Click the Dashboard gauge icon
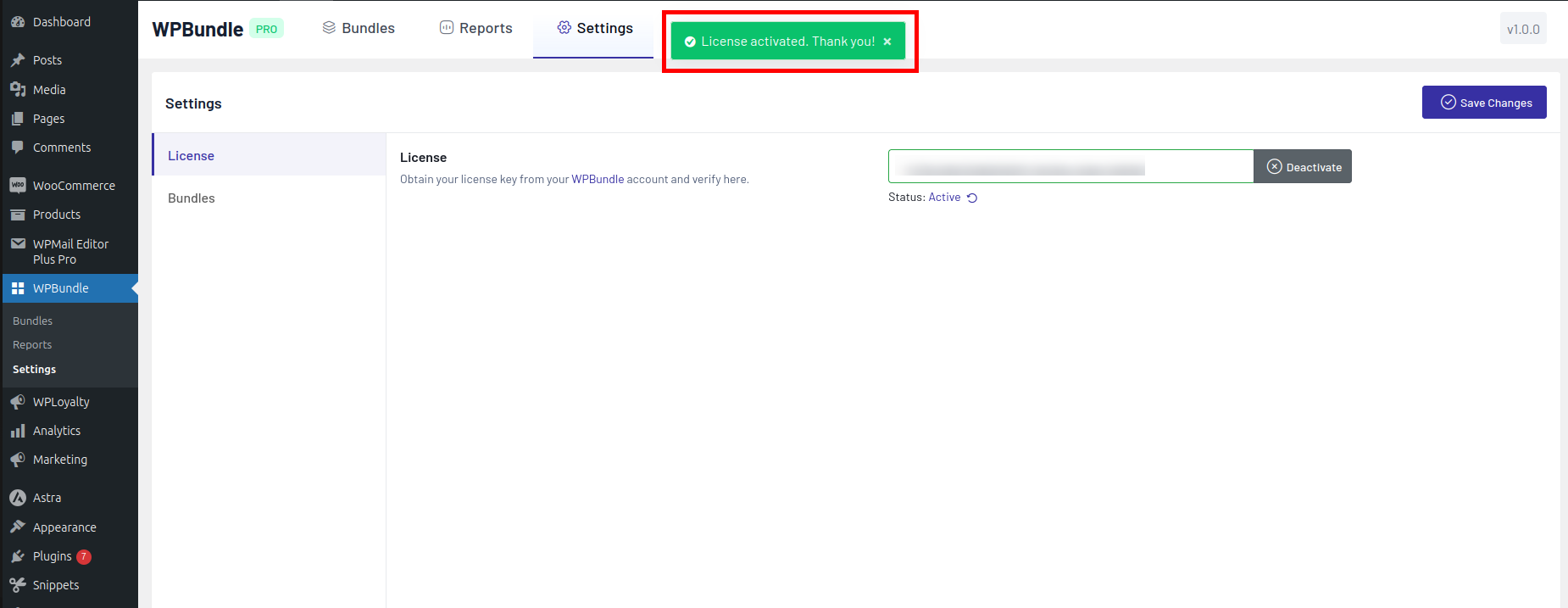The width and height of the screenshot is (1568, 608). click(18, 22)
